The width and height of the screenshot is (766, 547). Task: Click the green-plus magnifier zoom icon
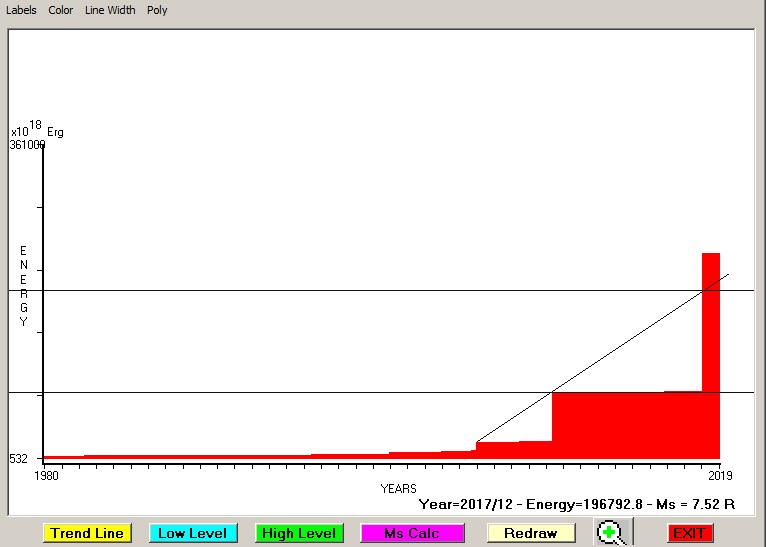(x=610, y=533)
